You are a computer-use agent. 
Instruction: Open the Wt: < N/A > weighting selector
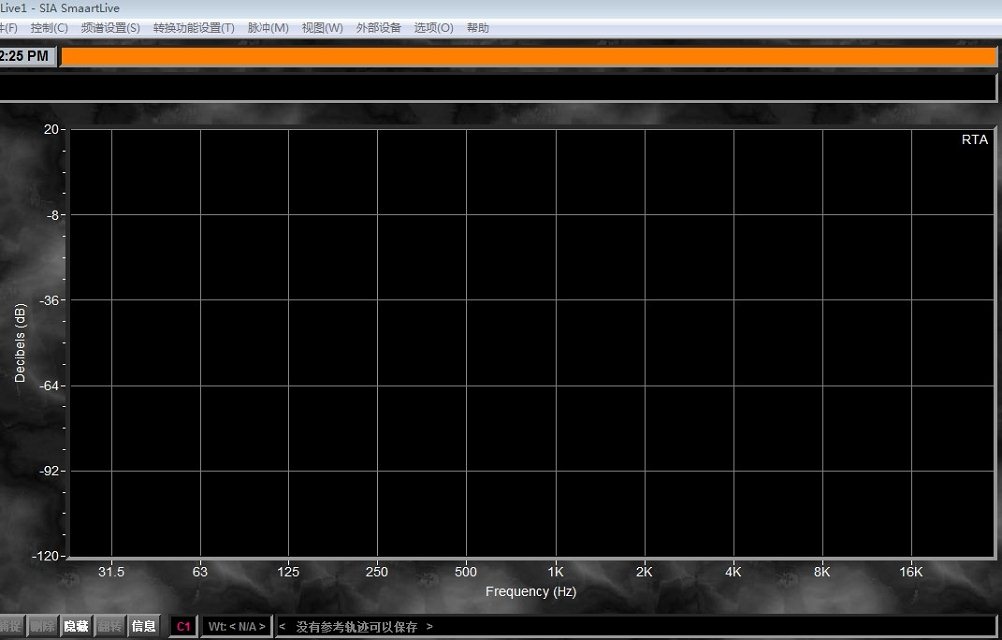tap(237, 626)
